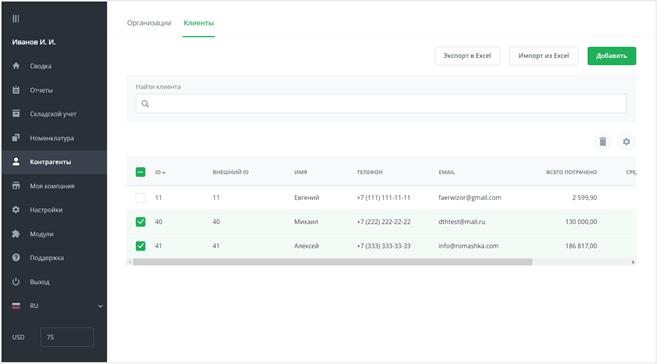Viewport: 658px width, 364px height.
Task: Open Отчеты reports icon in sidebar
Action: (x=16, y=90)
